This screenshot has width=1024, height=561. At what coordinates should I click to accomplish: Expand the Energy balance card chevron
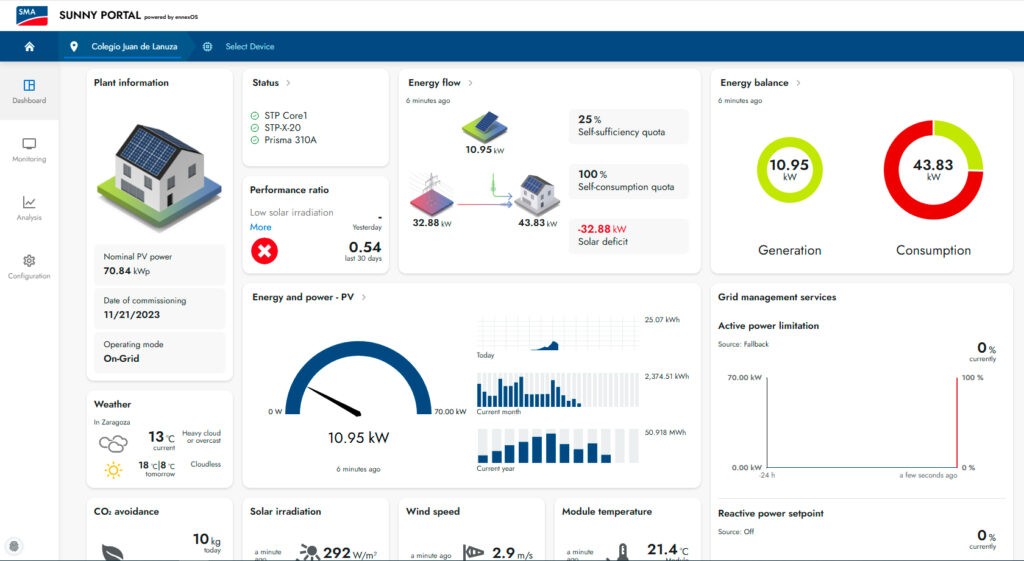(798, 83)
